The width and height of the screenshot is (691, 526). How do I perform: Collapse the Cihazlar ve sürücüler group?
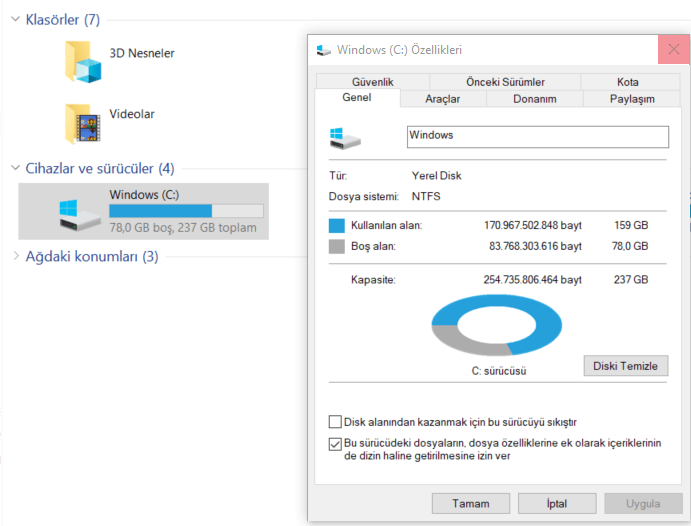click(x=15, y=168)
